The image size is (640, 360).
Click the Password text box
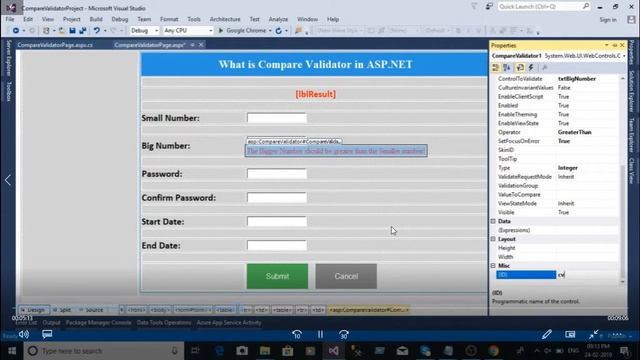[277, 174]
